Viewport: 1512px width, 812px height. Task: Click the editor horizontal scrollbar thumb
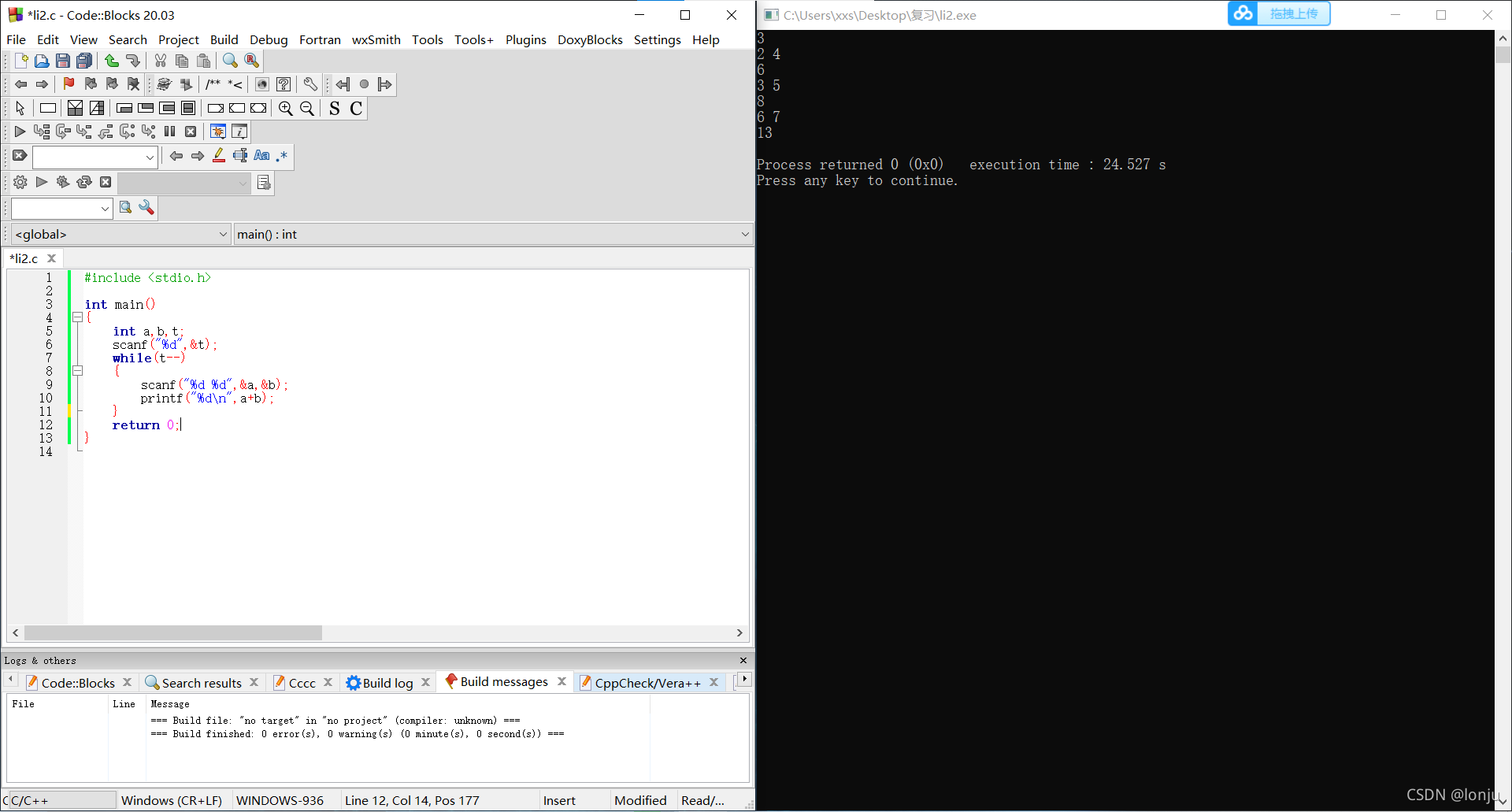tap(173, 633)
